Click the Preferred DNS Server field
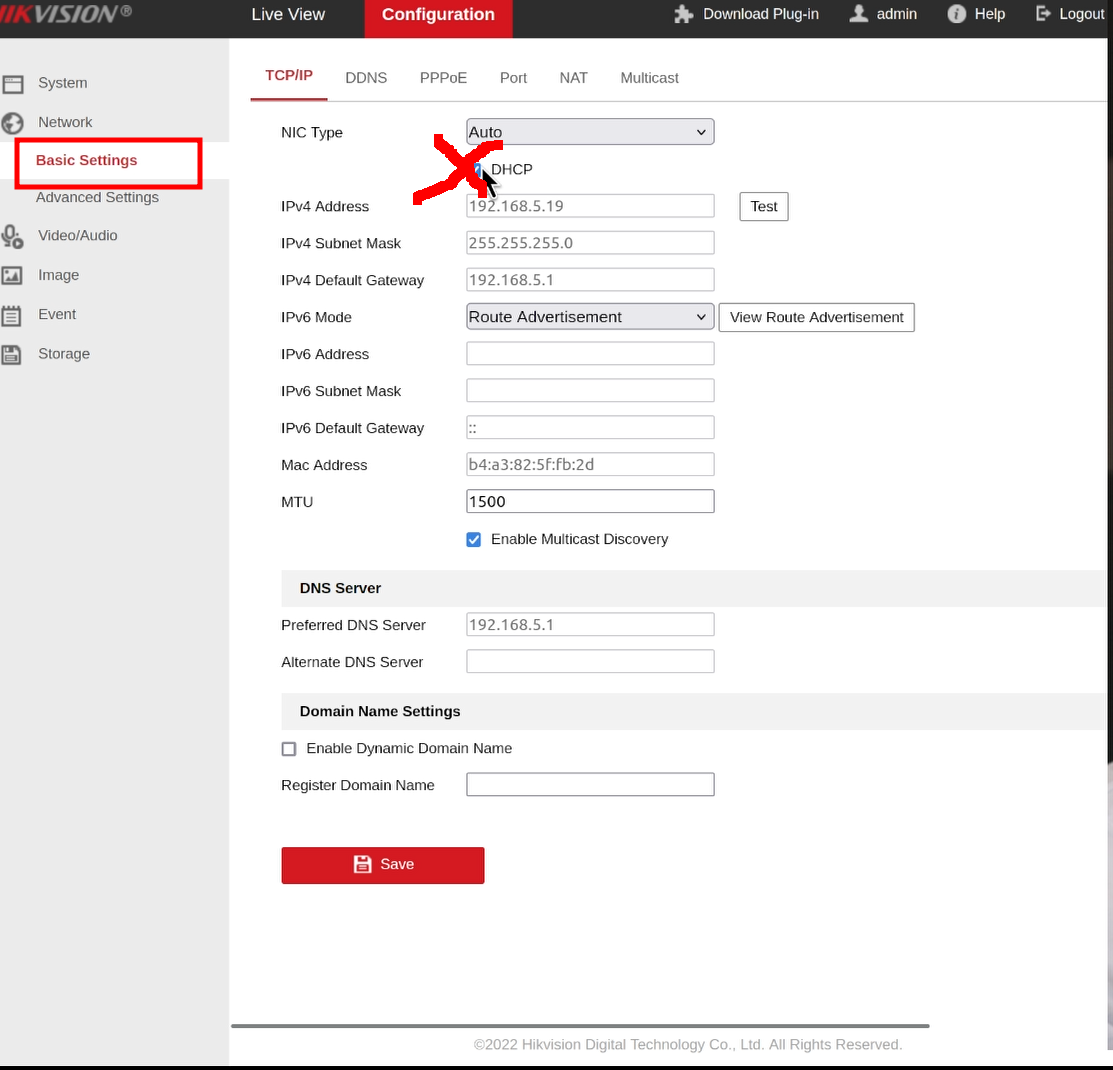Viewport: 1113px width, 1070px height. 590,625
